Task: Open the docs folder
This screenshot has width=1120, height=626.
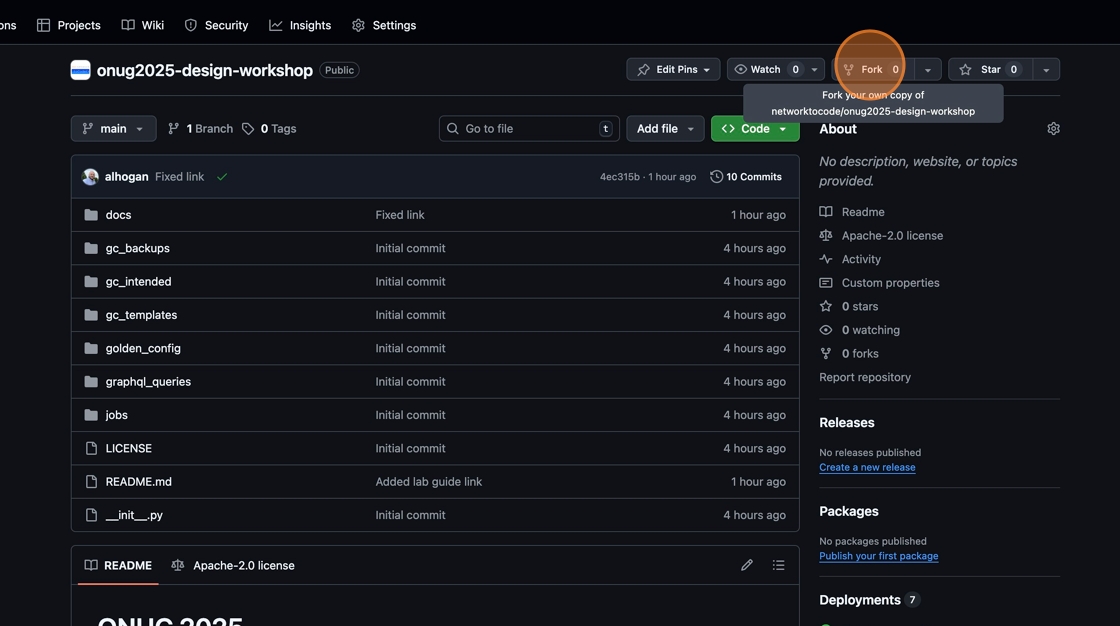Action: pos(119,214)
